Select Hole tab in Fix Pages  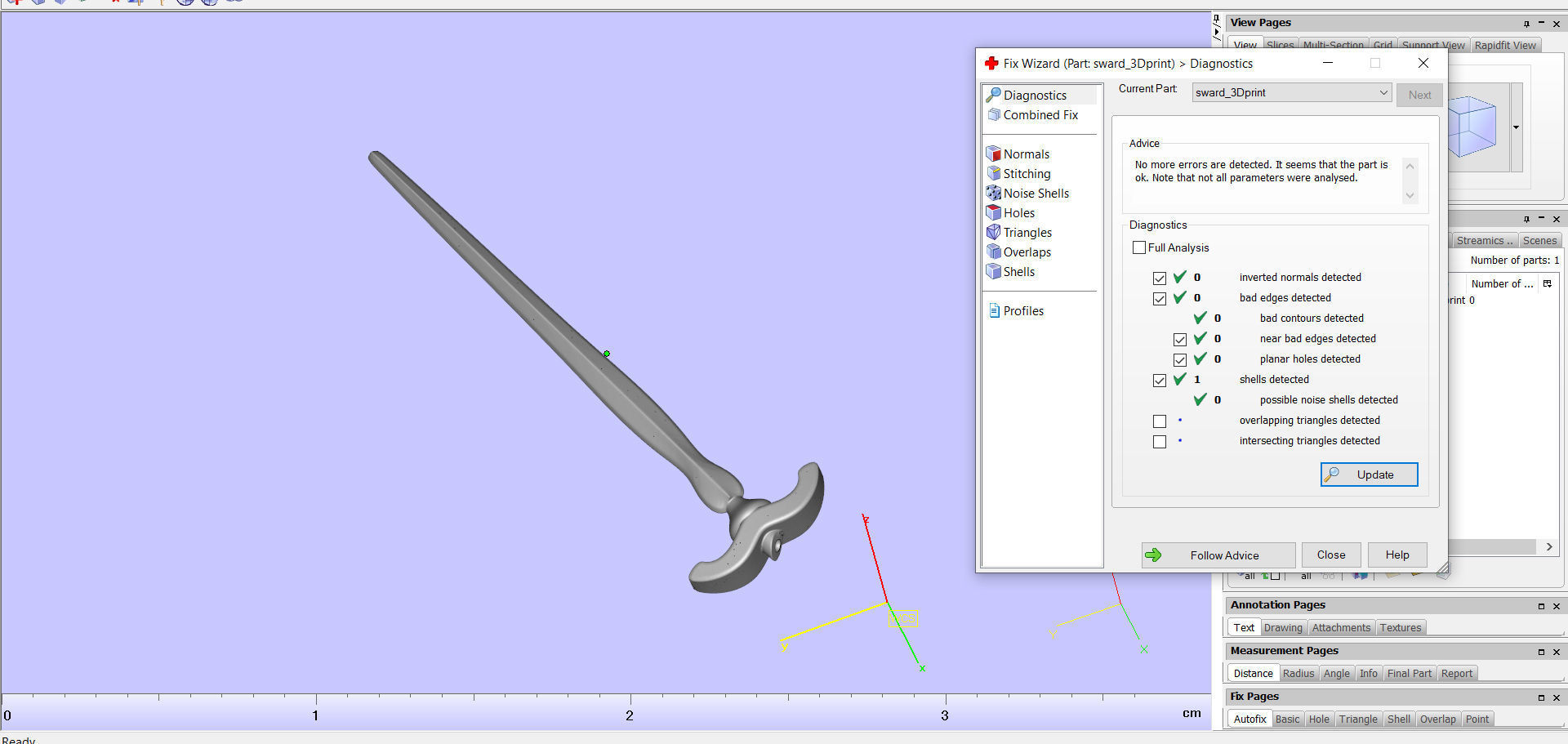1319,719
